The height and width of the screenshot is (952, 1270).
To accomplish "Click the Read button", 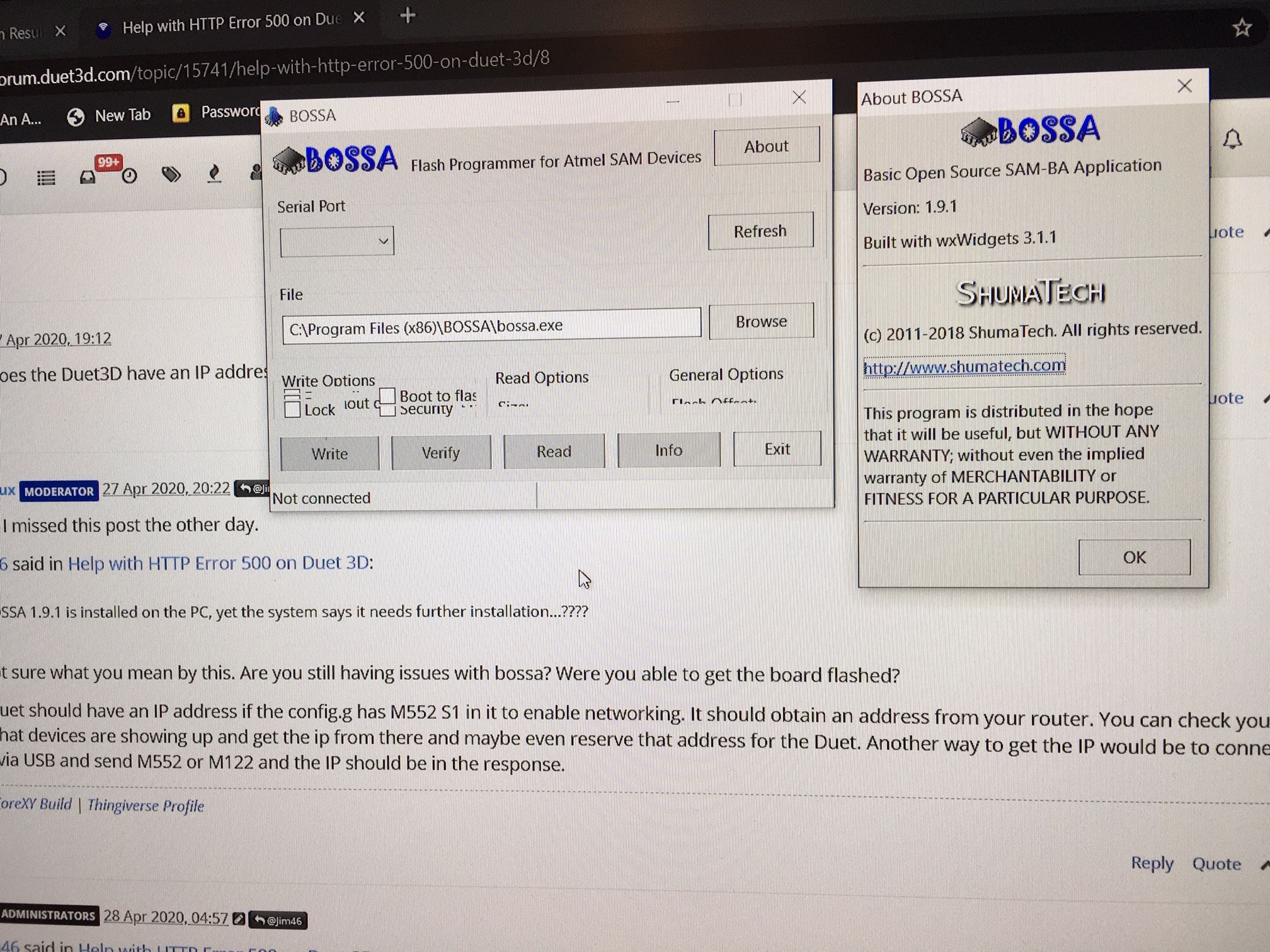I will (x=554, y=451).
